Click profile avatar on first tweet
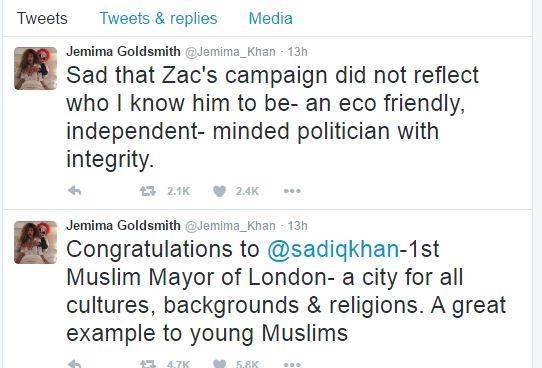Screen dimensions: 542x368 click(x=36, y=68)
